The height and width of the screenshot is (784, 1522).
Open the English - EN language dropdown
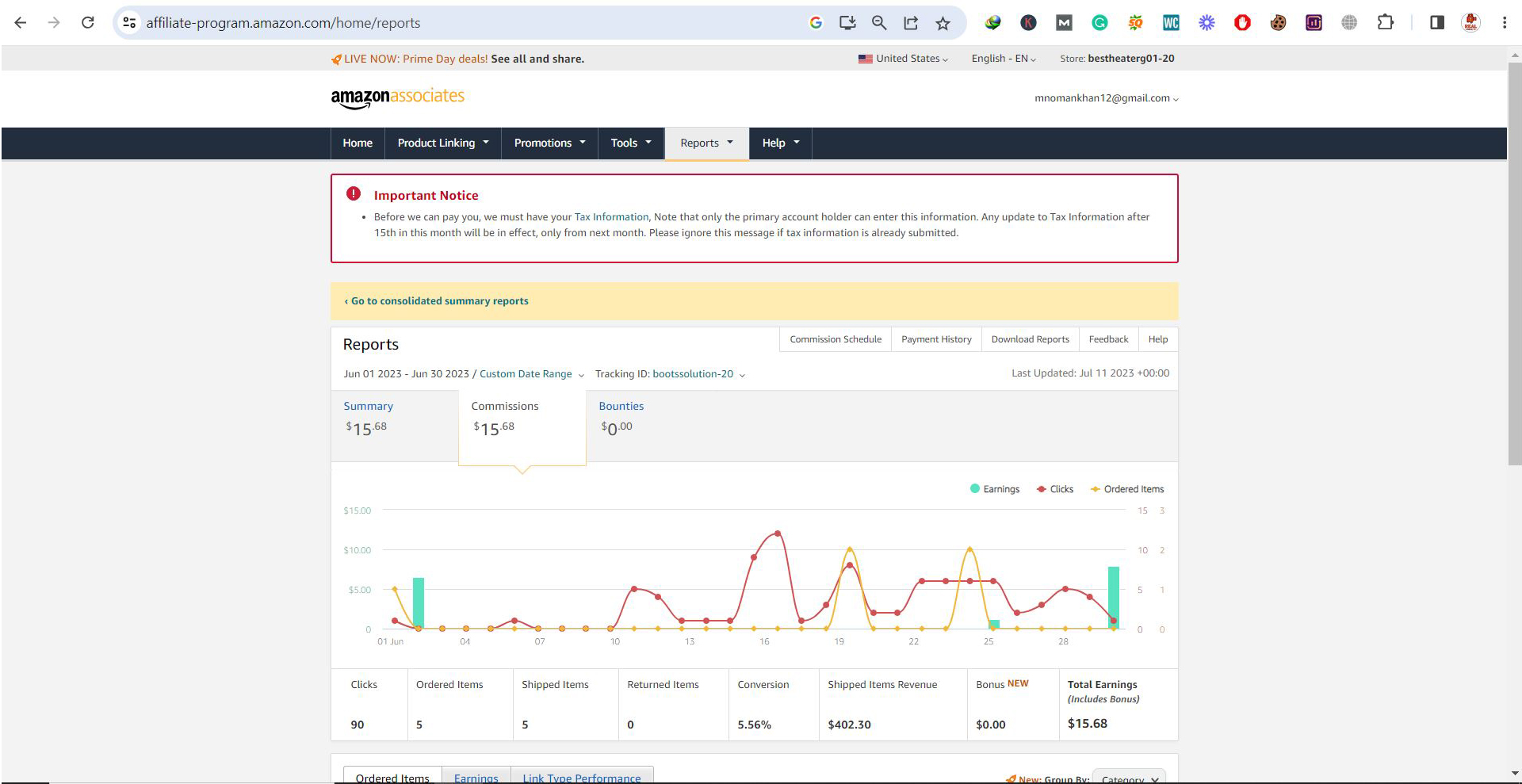pyautogui.click(x=1004, y=59)
